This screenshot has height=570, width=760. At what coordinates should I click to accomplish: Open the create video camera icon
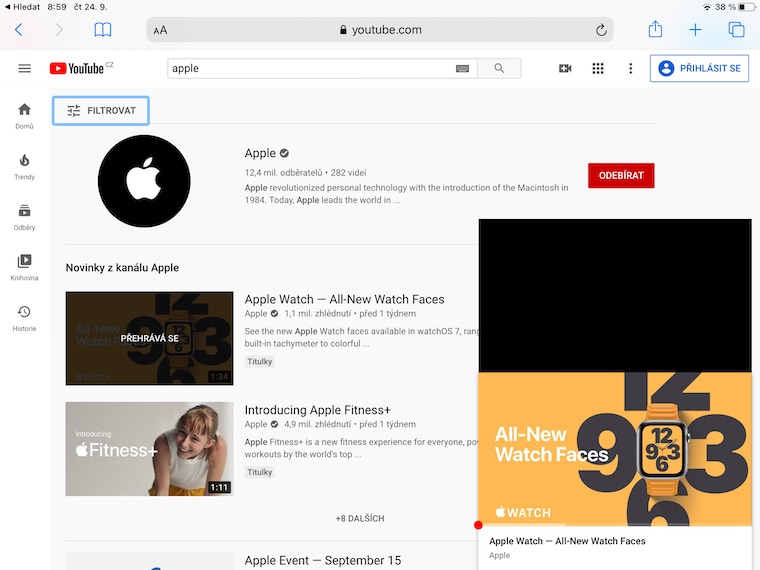565,68
